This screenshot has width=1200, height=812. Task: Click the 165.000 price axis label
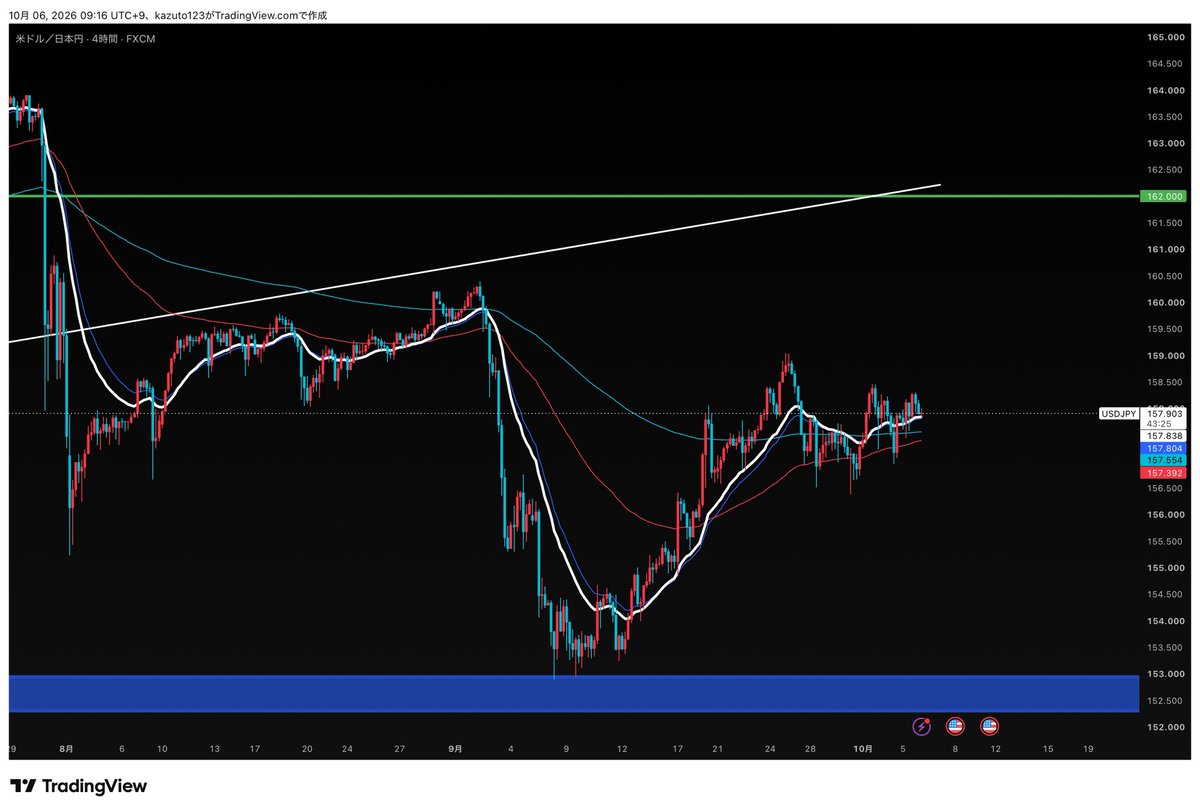coord(1165,37)
